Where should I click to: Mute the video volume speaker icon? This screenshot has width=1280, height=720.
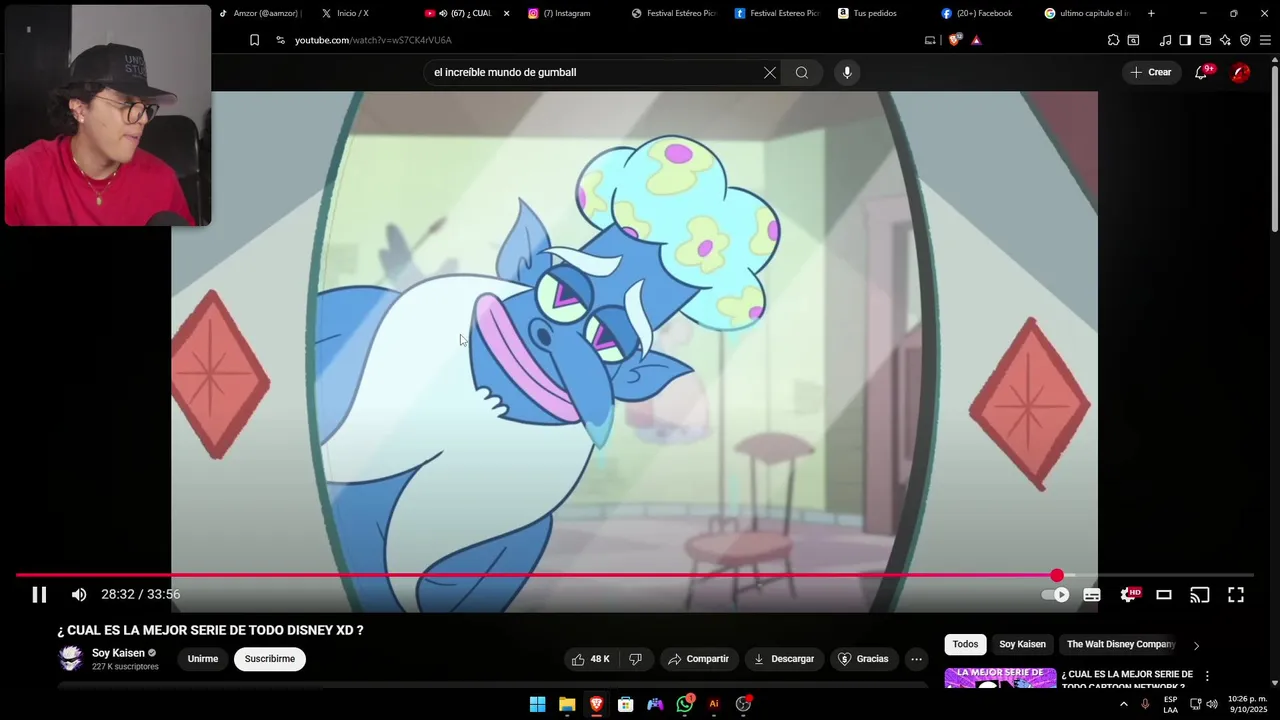(79, 595)
